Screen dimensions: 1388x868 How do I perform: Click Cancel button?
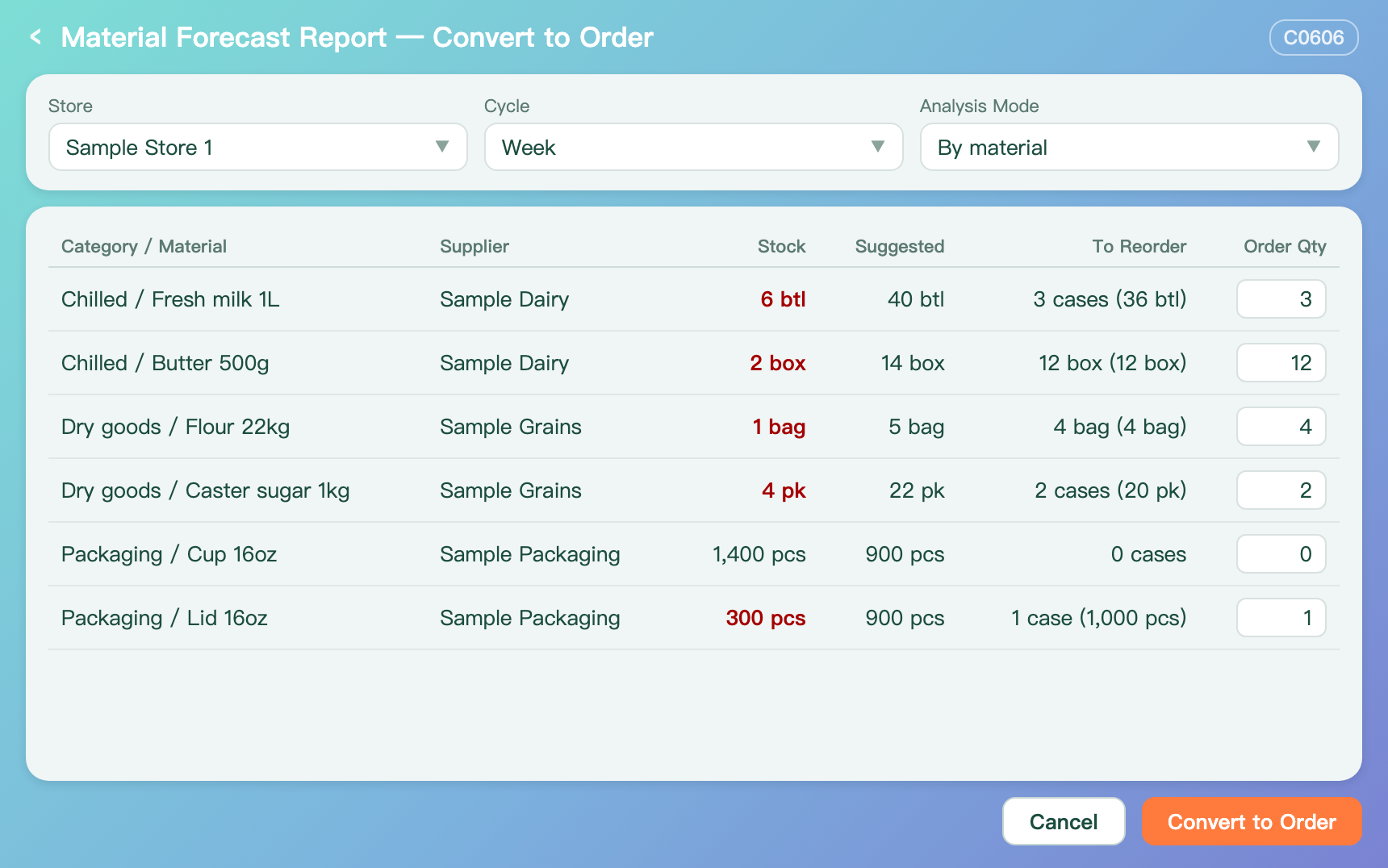[x=1064, y=821]
